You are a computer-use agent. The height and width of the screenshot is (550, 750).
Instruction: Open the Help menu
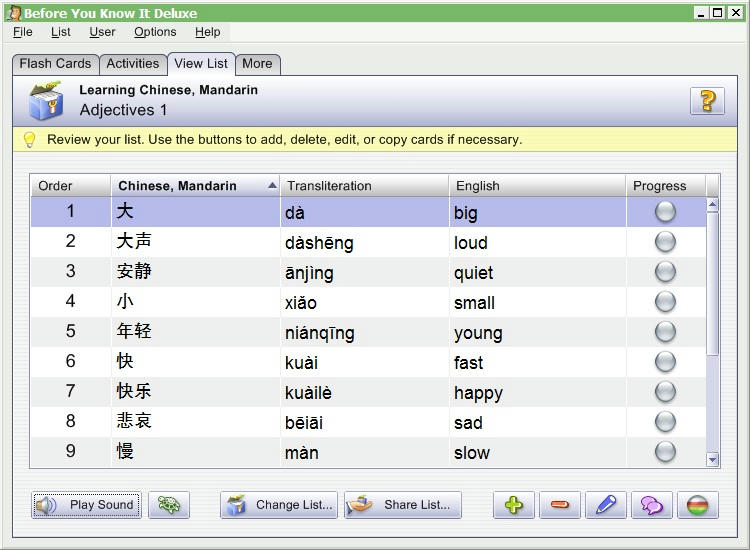pyautogui.click(x=208, y=32)
